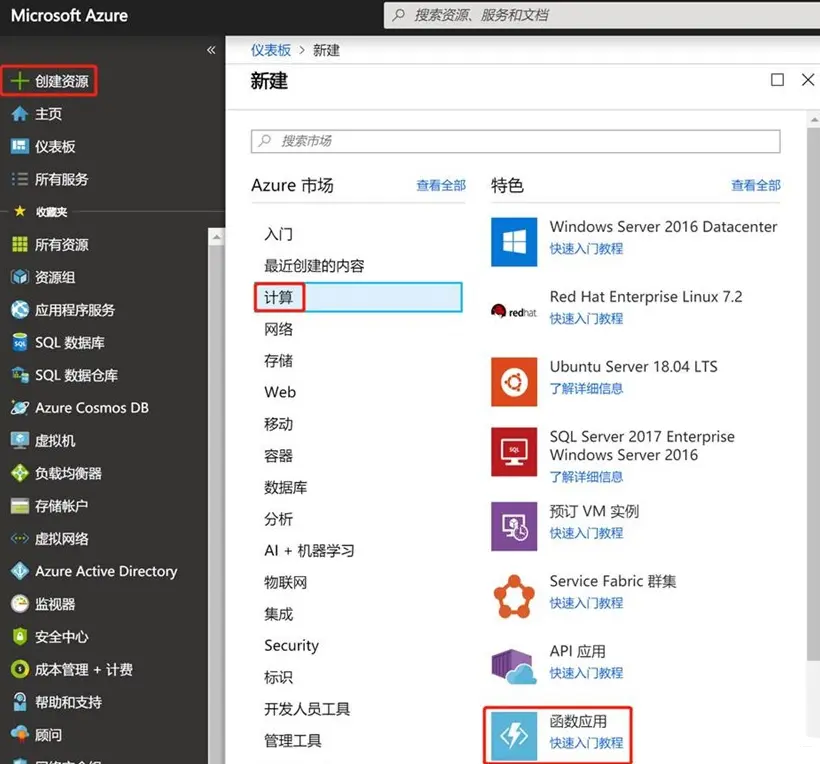This screenshot has width=820, height=764.
Task: Click the star icon beside 收藏夹
Action: click(x=20, y=211)
